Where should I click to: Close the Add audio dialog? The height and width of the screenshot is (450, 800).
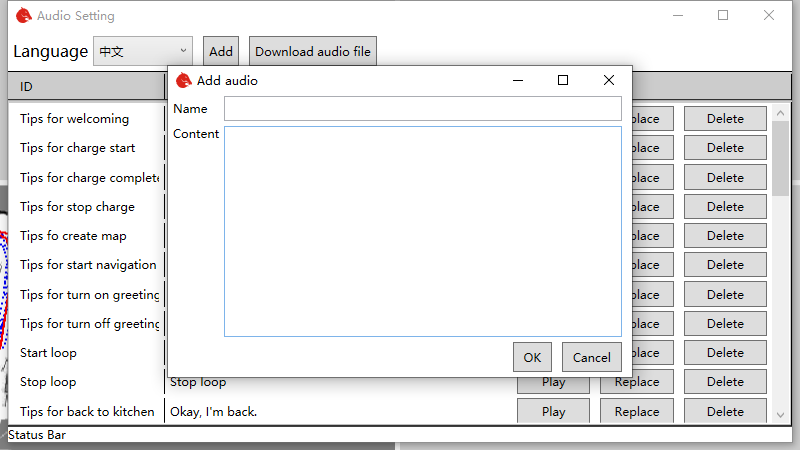pyautogui.click(x=608, y=80)
